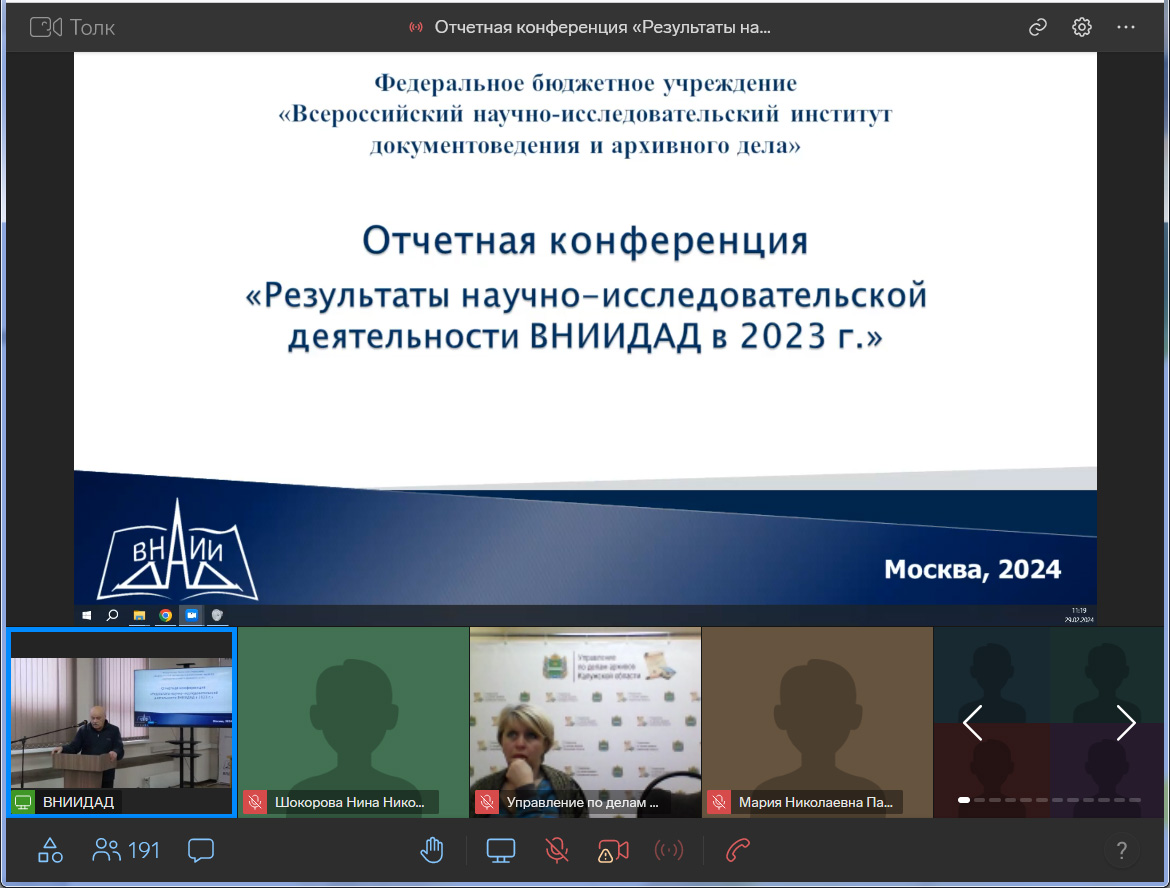This screenshot has height=888, width=1170.
Task: Raise hand in the conference
Action: tap(431, 851)
